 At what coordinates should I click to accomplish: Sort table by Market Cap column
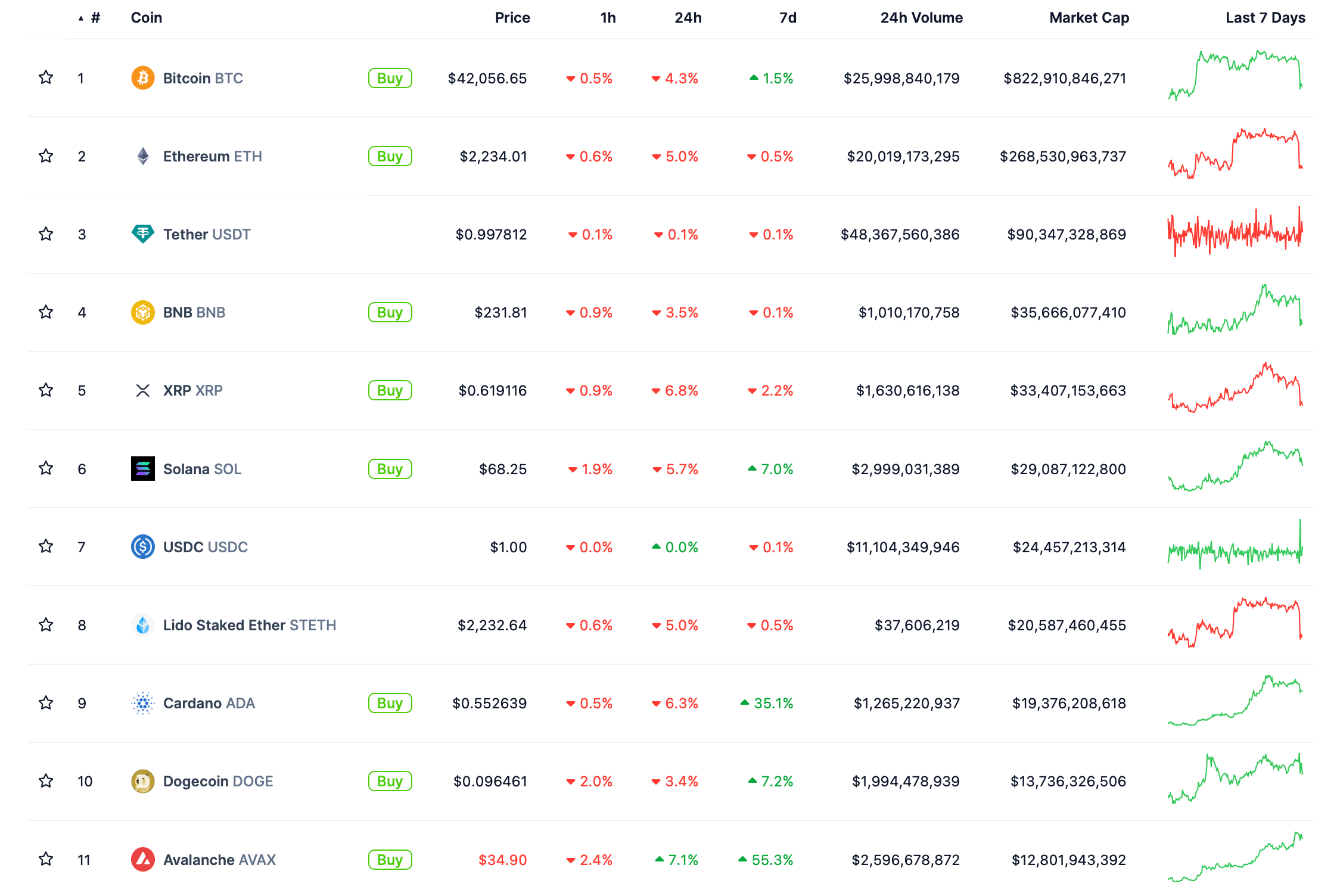tap(1089, 18)
